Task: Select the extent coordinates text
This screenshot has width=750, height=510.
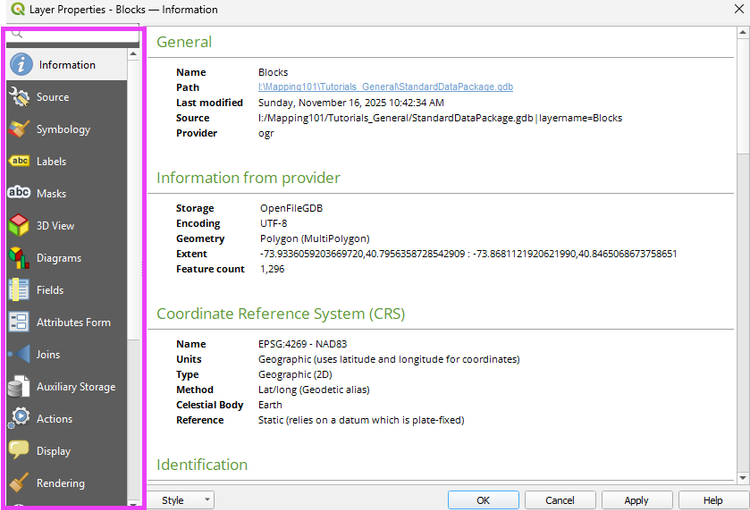Action: coord(468,254)
